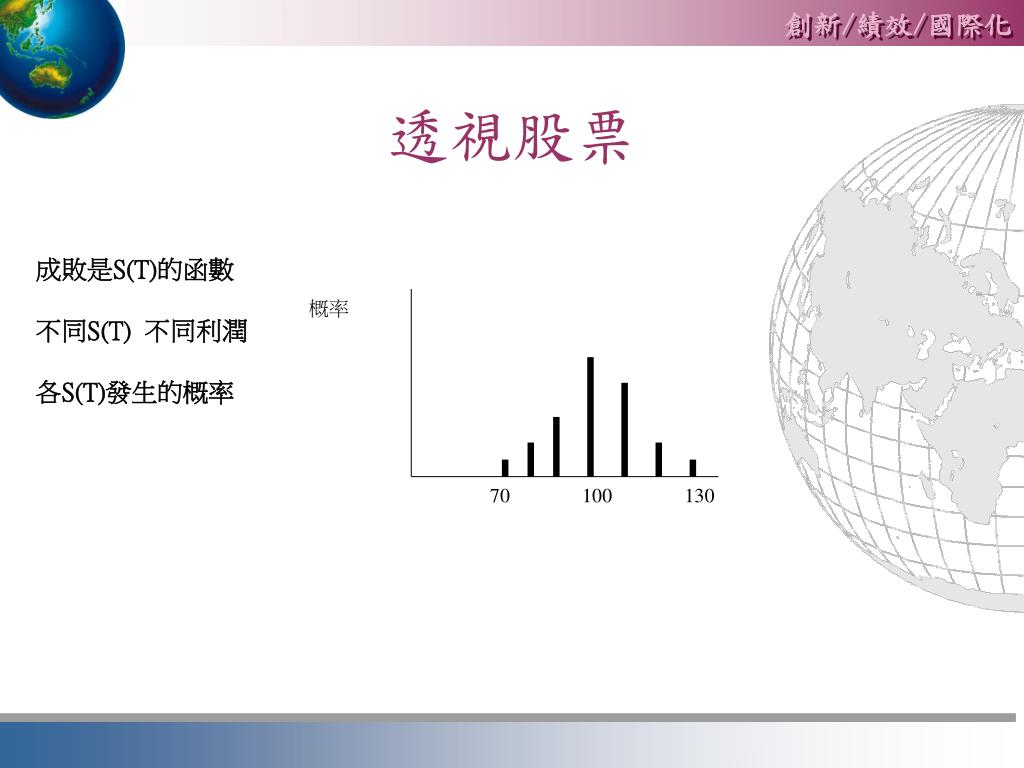Image resolution: width=1024 pixels, height=768 pixels.
Task: Select the line 不同S(T) 不同利潤
Action: 141,331
